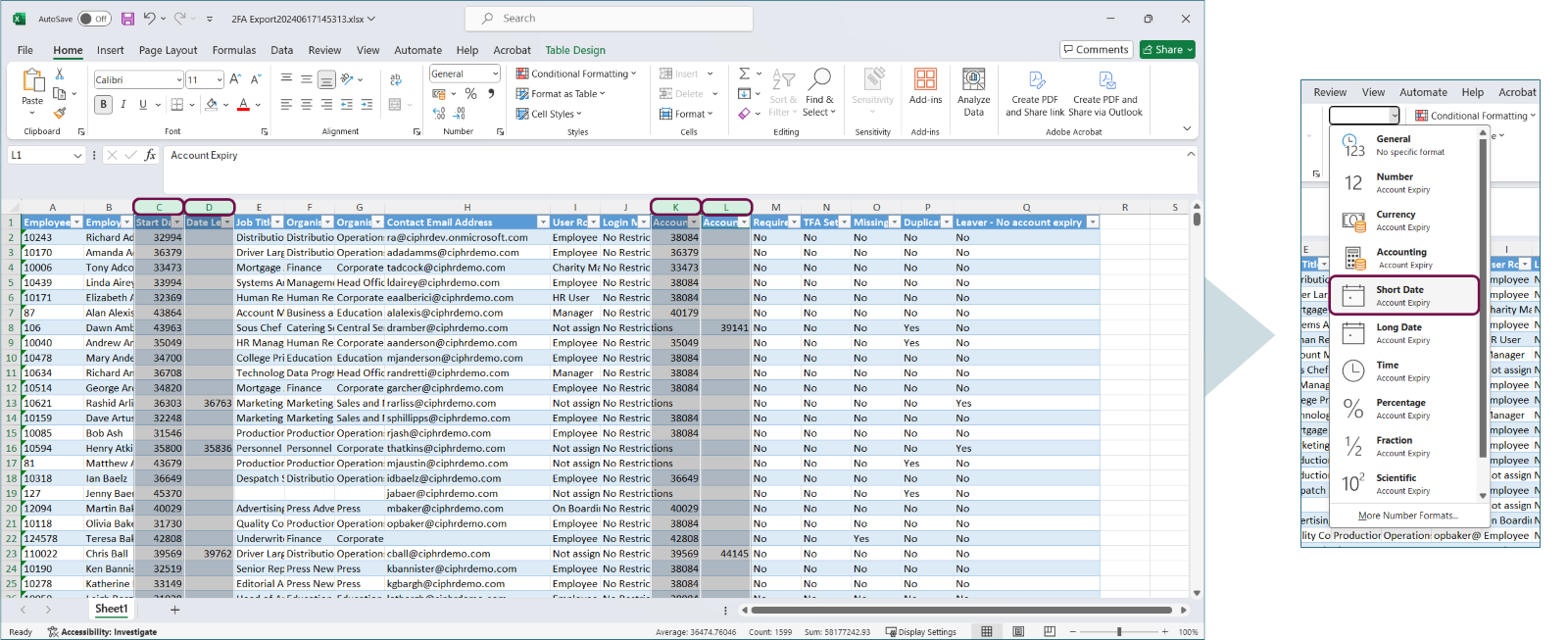Click the Fill down icon in Editing group
This screenshot has height=640, width=1568.
(x=744, y=93)
